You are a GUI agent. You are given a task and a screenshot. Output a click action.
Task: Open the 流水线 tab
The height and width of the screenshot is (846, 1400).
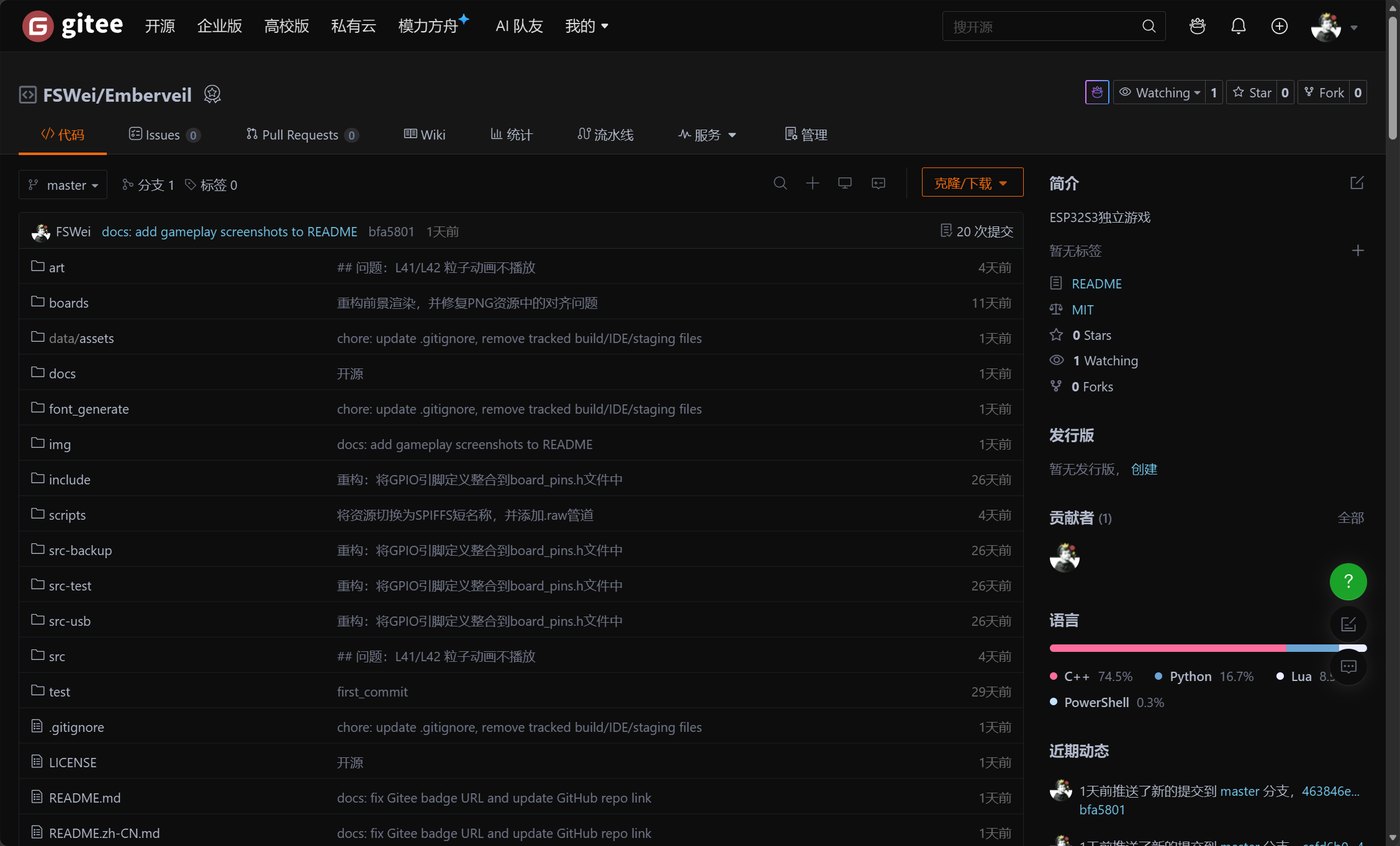(x=606, y=135)
